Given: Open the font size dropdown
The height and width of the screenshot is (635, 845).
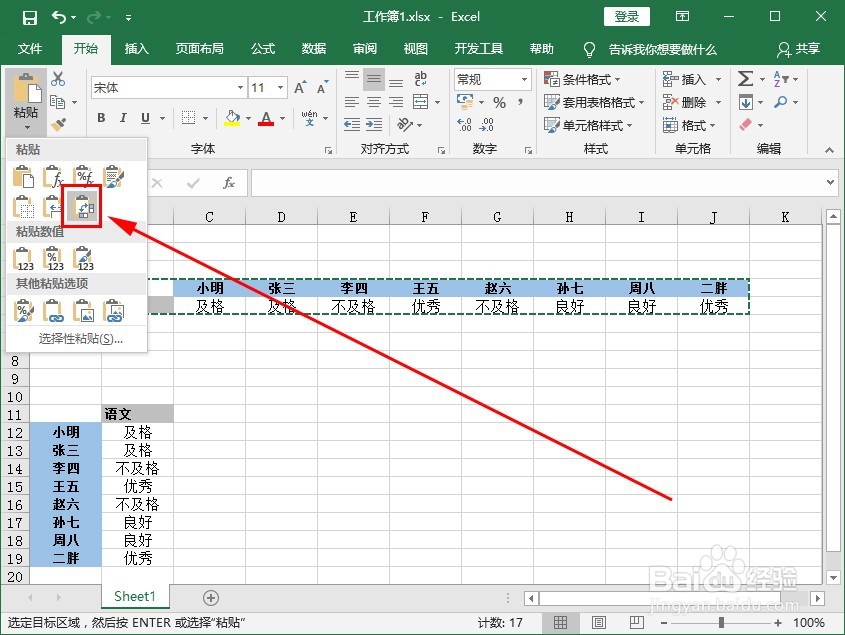Looking at the screenshot, I should (x=281, y=87).
